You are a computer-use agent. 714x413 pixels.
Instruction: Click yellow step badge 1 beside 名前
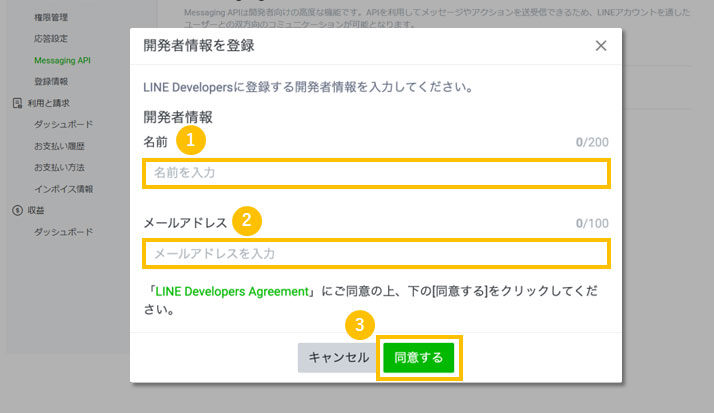tap(190, 141)
